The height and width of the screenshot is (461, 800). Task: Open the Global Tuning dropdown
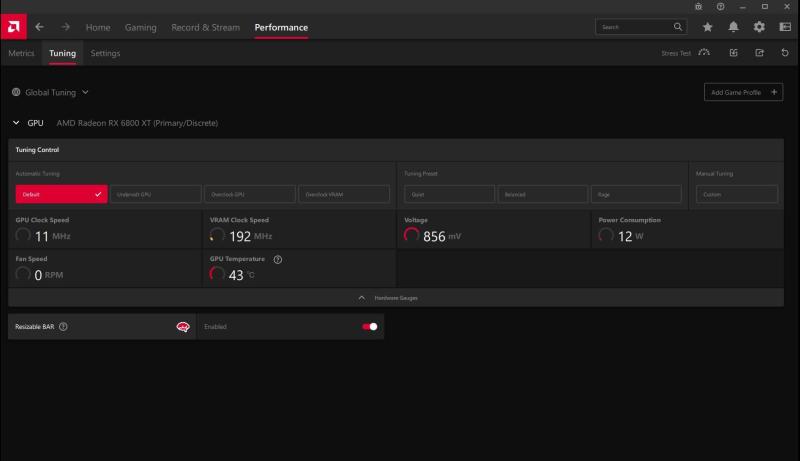click(50, 92)
